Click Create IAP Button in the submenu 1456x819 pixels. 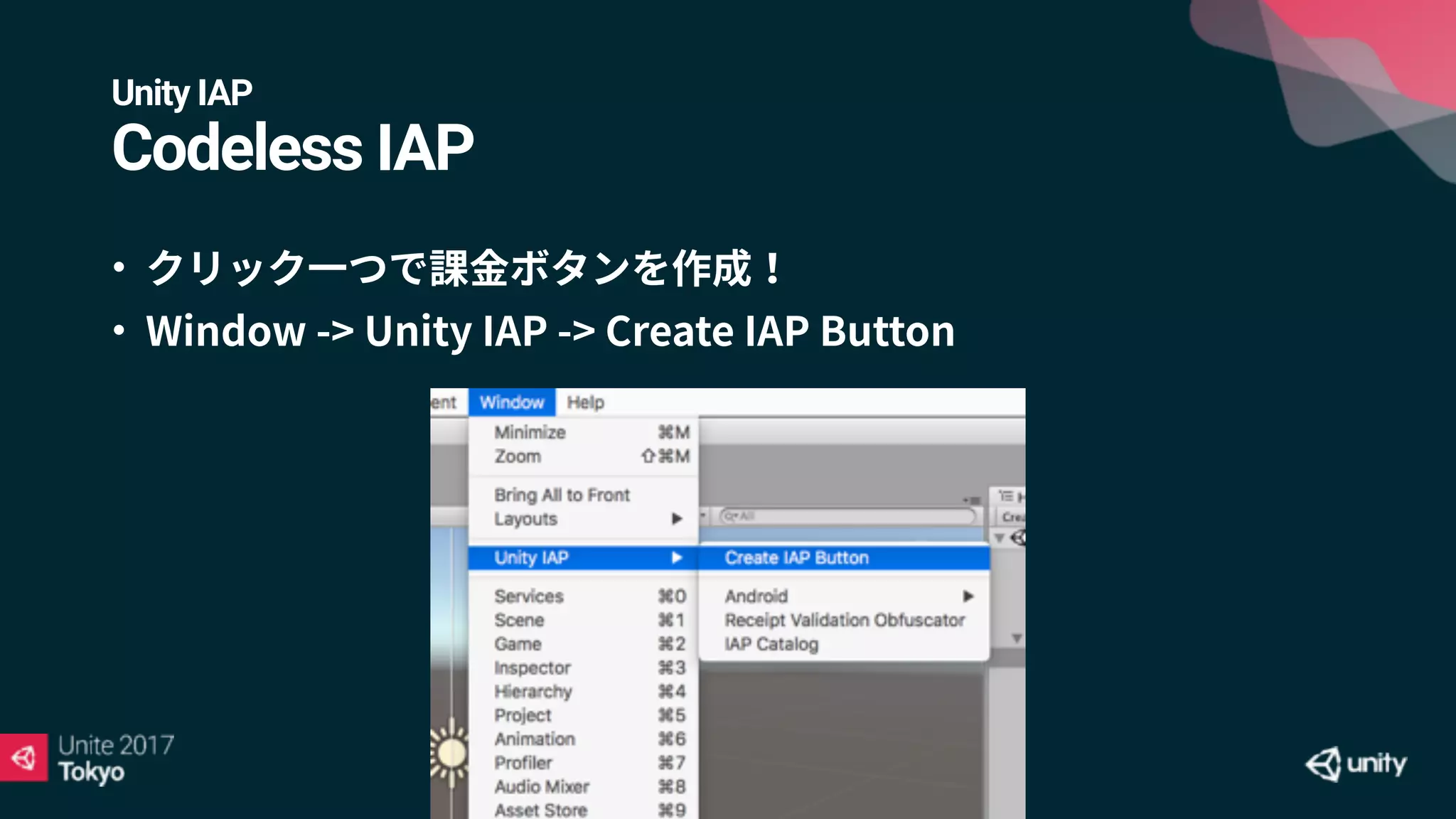coord(845,558)
